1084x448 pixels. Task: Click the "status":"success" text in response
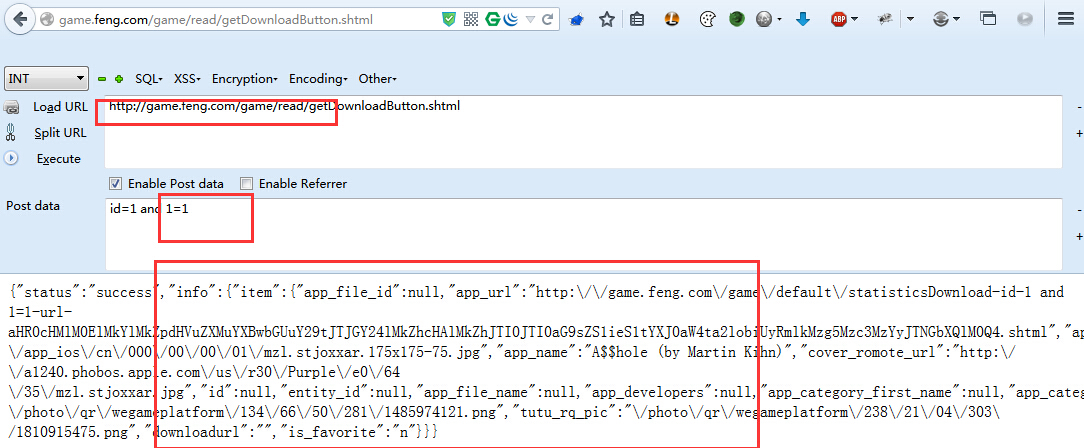[86, 292]
